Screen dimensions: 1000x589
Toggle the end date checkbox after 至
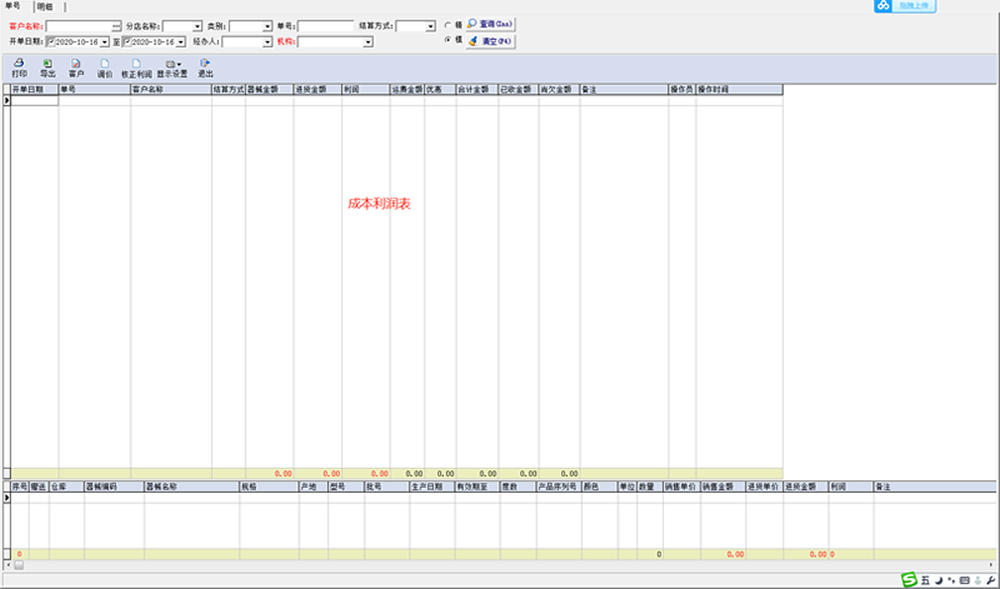127,42
